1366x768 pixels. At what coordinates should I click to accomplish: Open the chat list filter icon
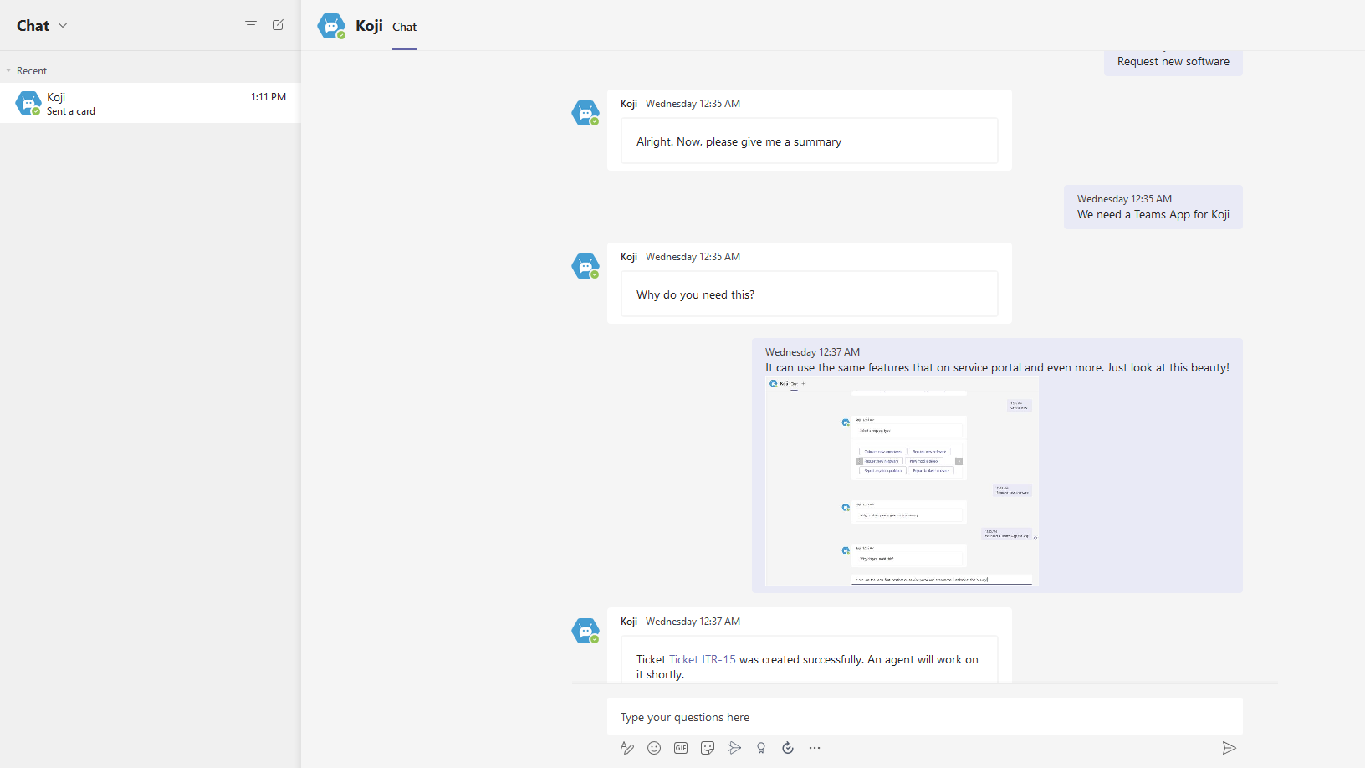(x=251, y=25)
